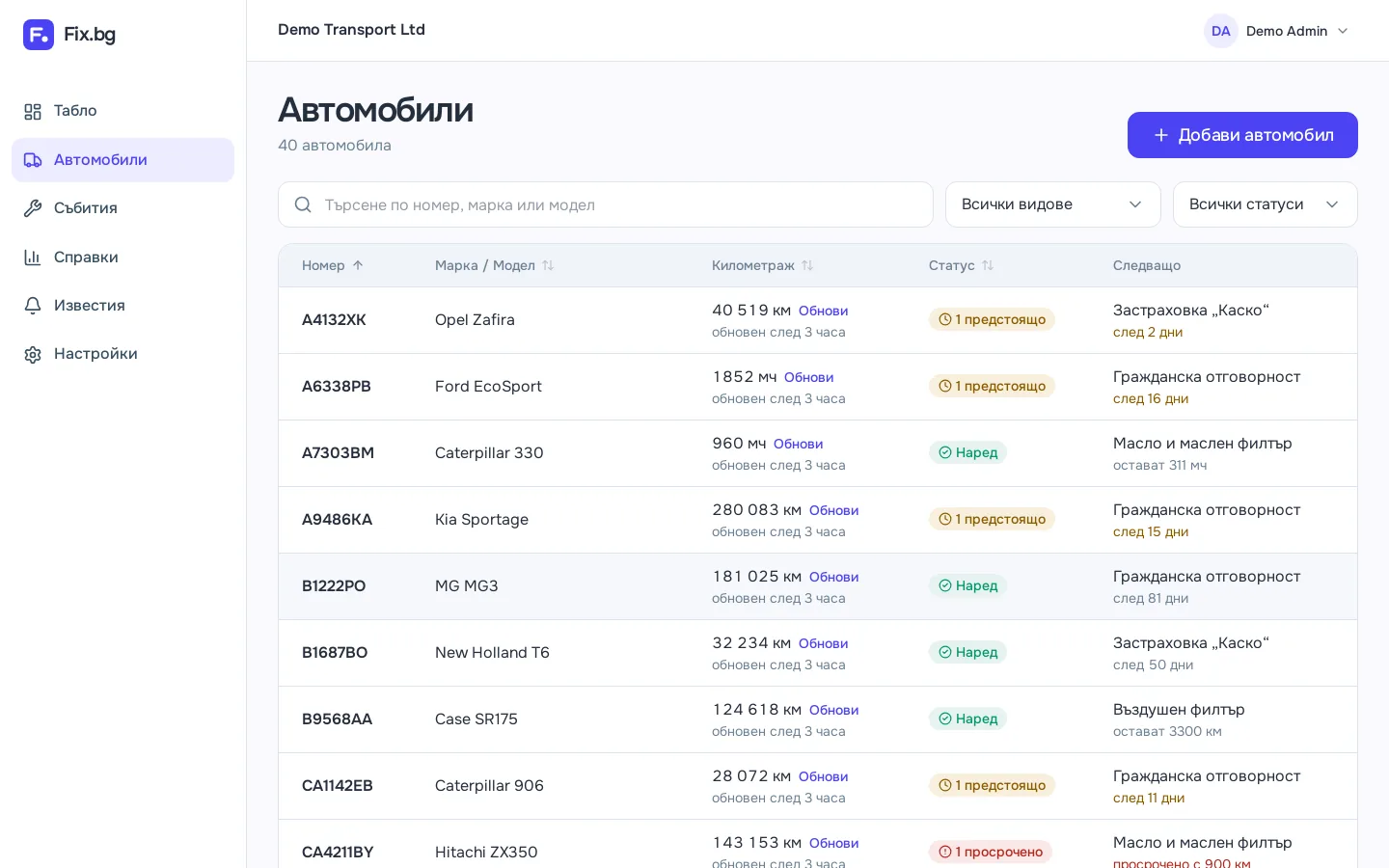
Task: Click the Въздушен филтър next-event text
Action: coord(1179,710)
